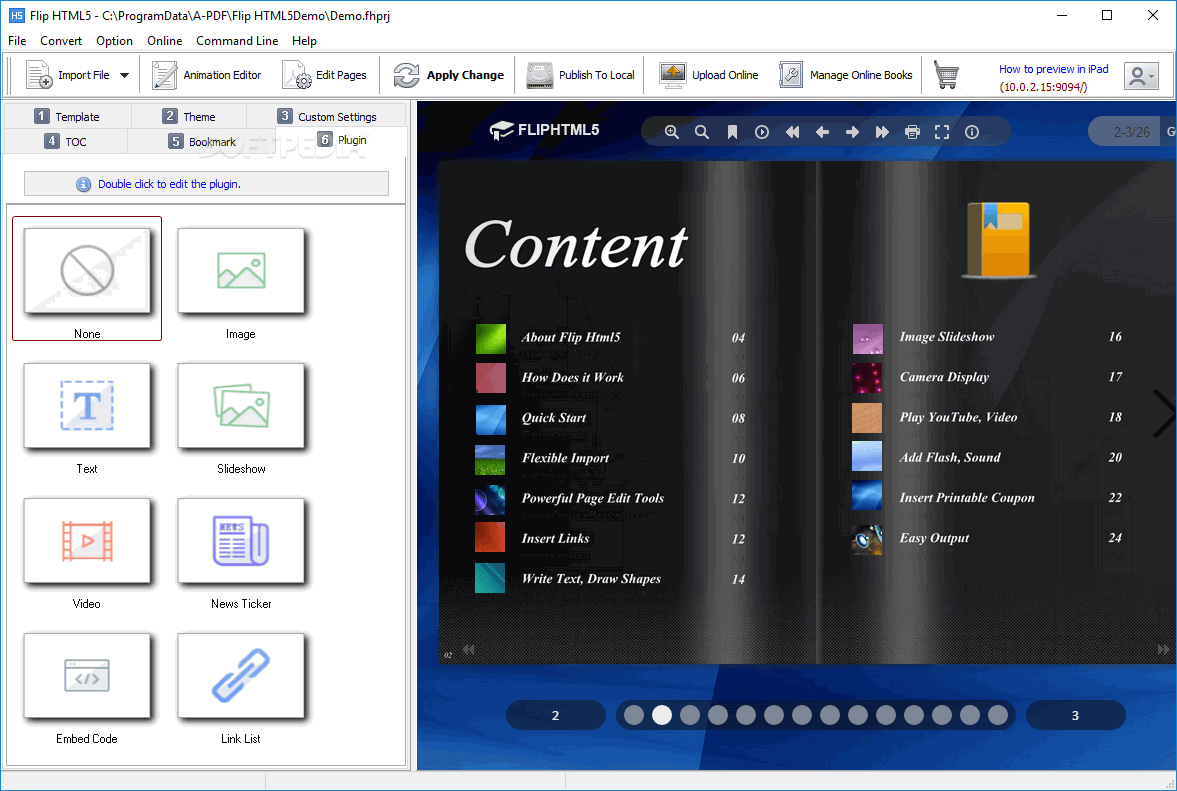Select the Plugin tab
This screenshot has width=1177, height=791.
coord(342,140)
